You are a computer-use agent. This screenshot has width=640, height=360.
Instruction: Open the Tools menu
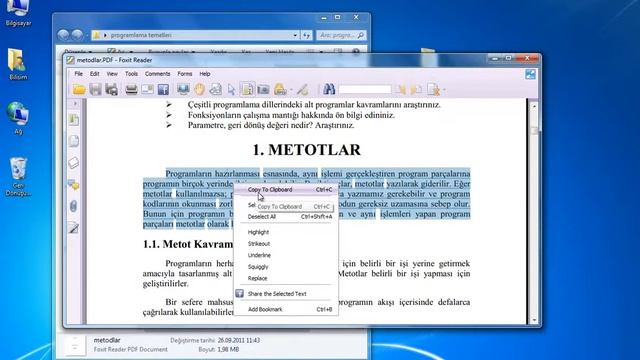coord(131,74)
